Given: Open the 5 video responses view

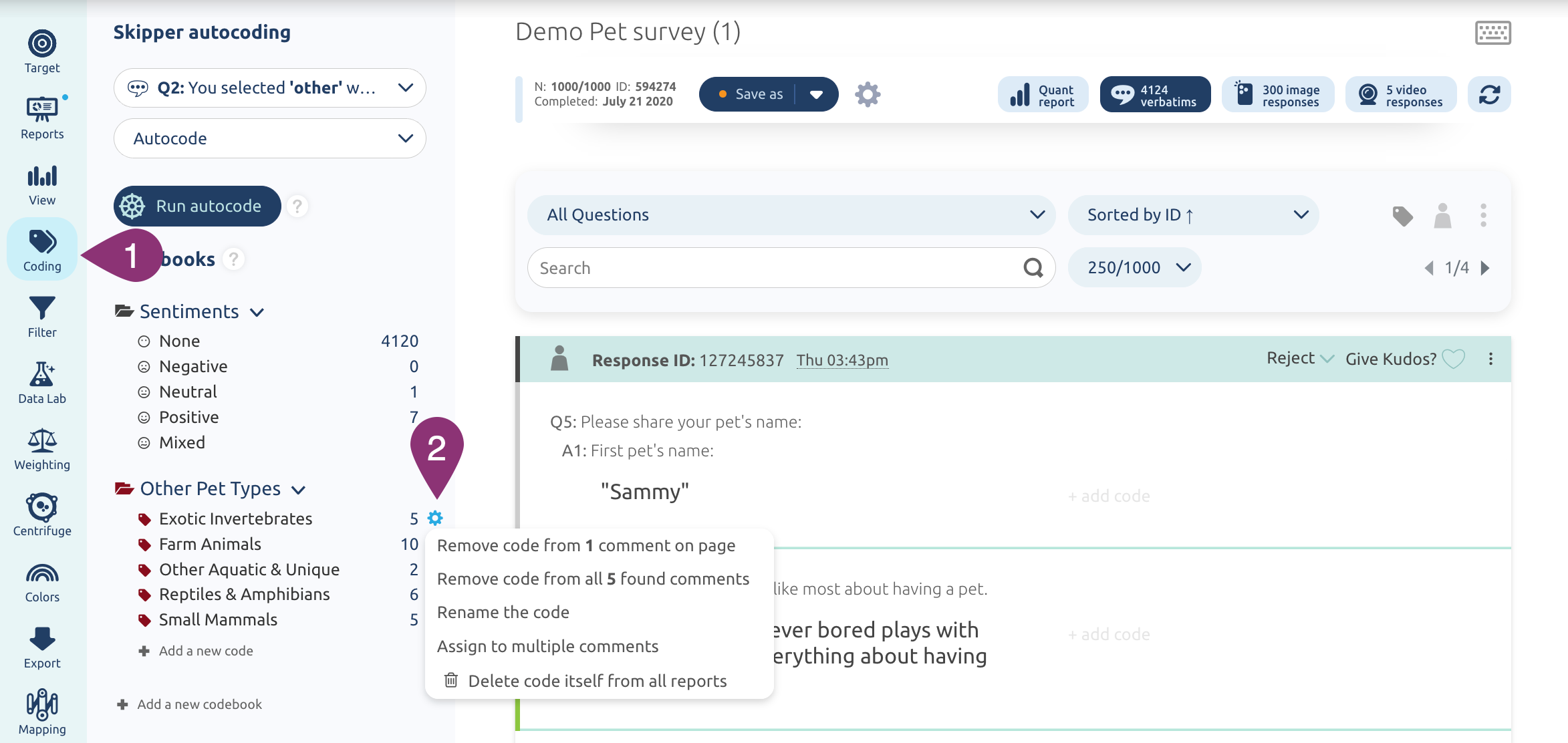Looking at the screenshot, I should point(1401,94).
